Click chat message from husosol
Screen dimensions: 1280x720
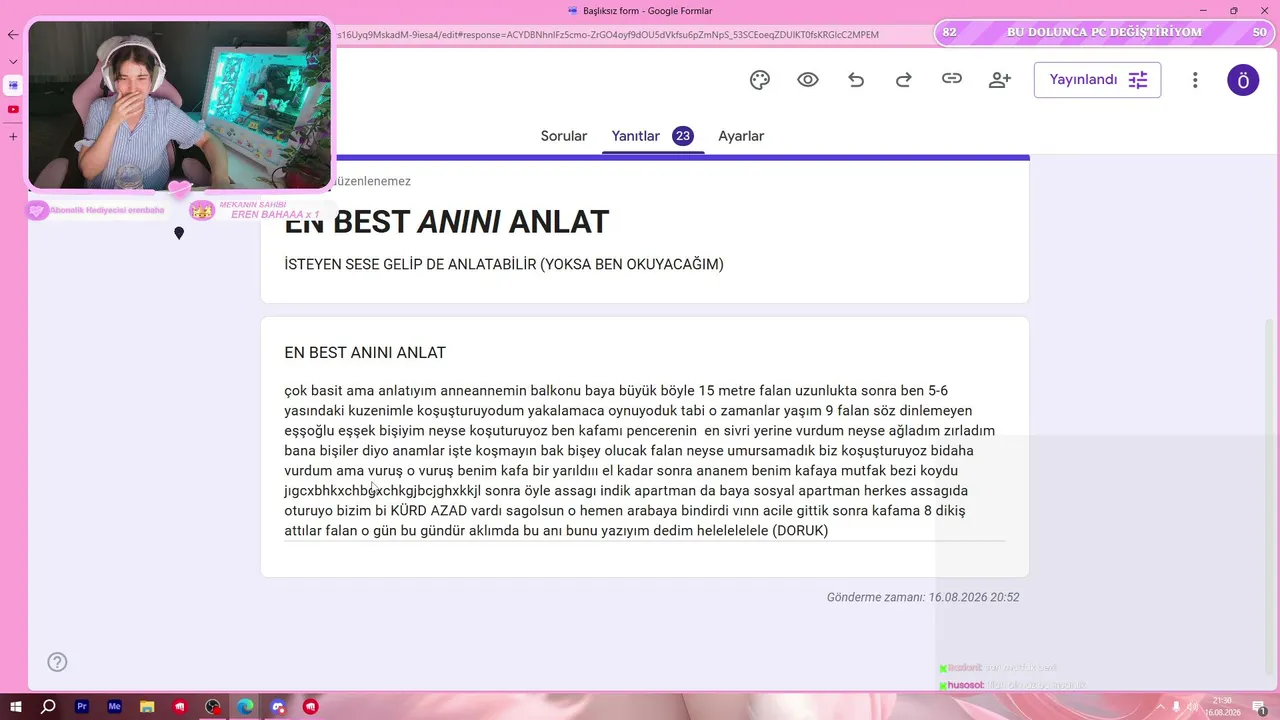pos(1012,685)
